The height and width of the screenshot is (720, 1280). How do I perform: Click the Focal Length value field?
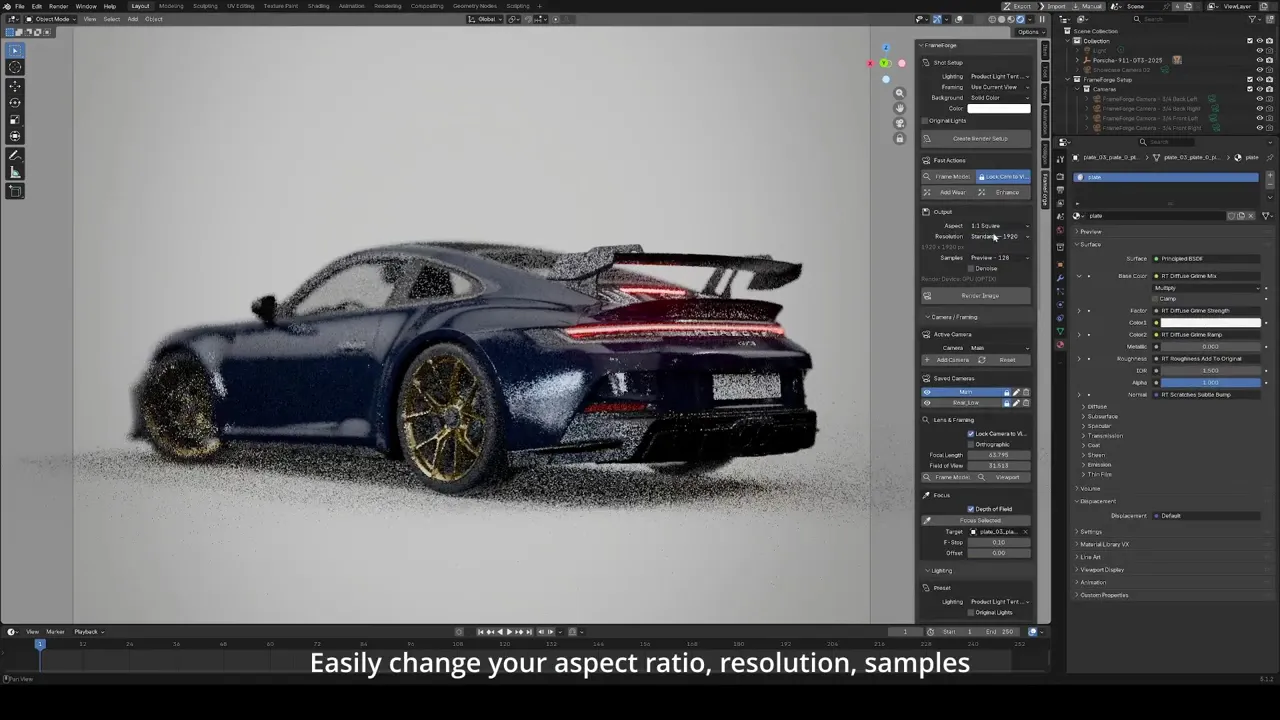click(x=999, y=456)
